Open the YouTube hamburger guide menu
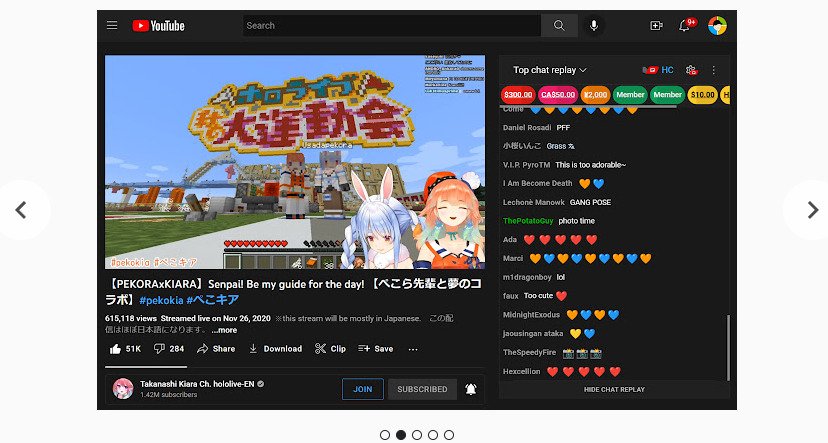828x443 pixels. 112,25
